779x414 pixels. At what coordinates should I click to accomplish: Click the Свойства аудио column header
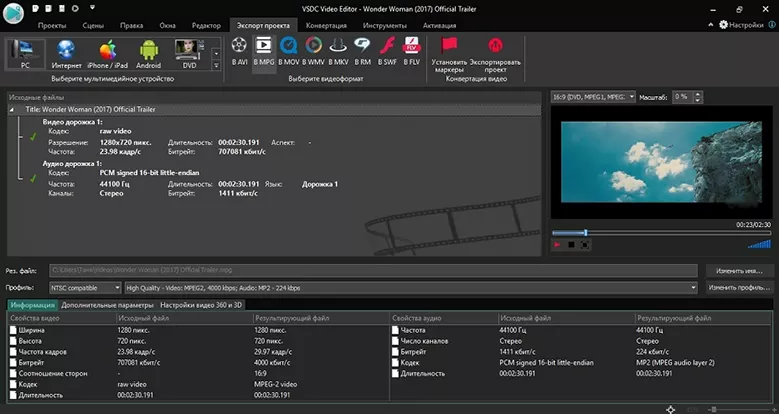[444, 318]
